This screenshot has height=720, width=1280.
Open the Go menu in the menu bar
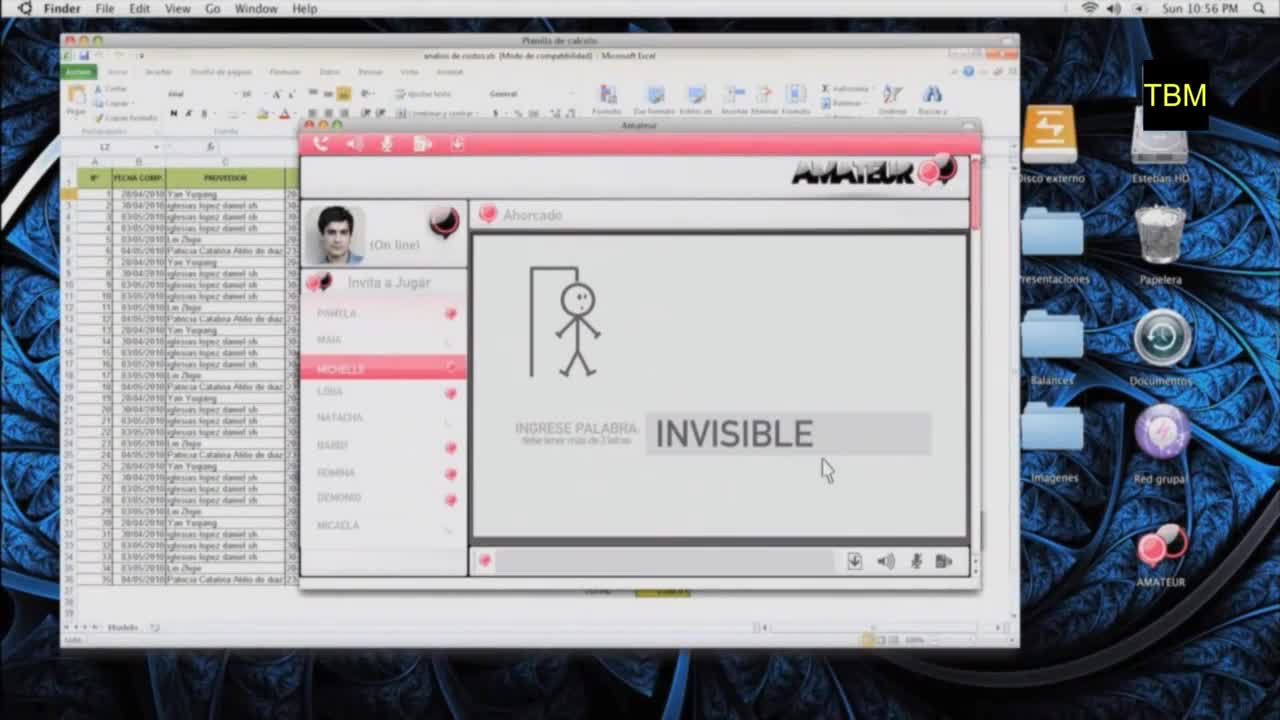tap(212, 9)
